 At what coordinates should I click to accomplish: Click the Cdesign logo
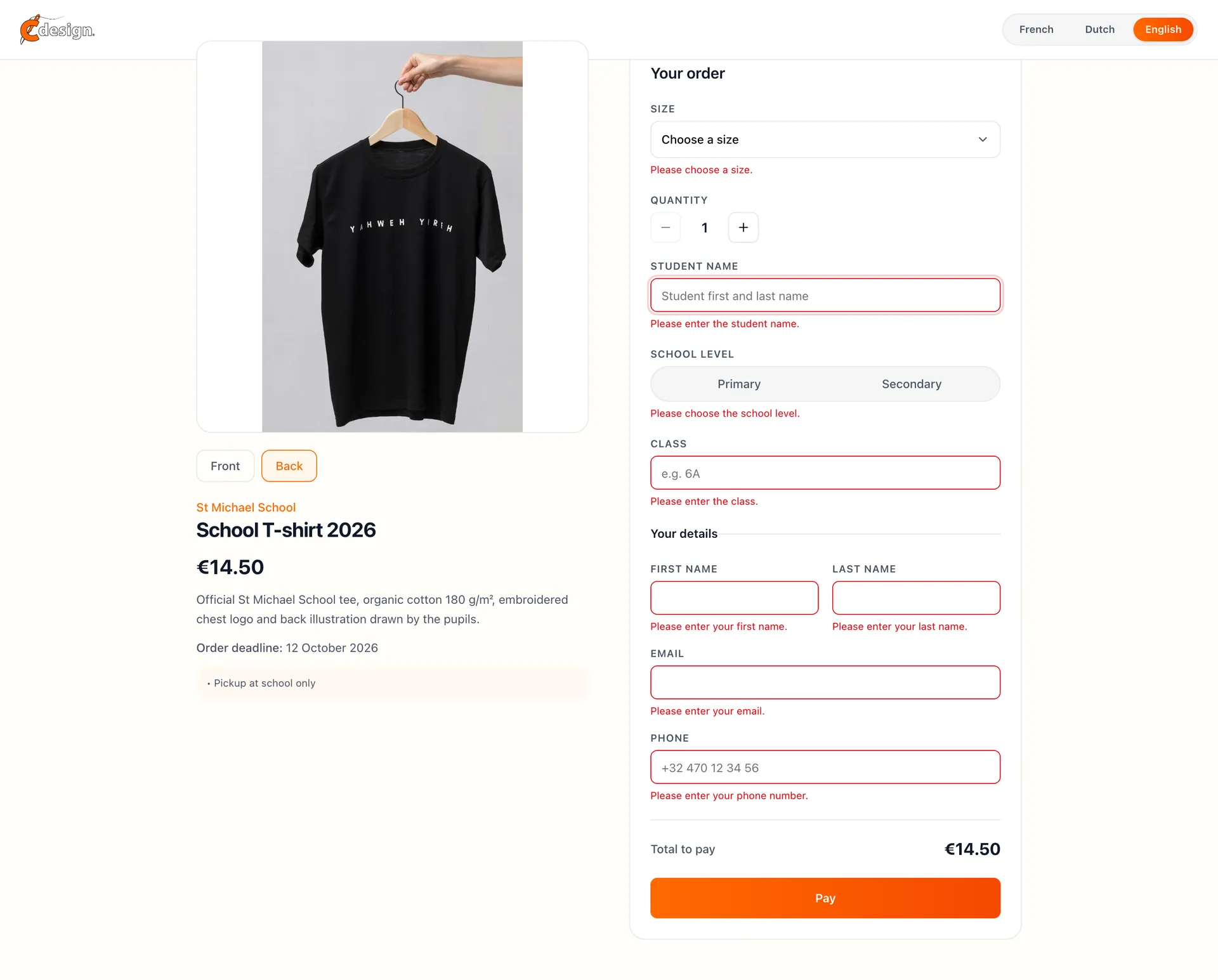tap(57, 29)
